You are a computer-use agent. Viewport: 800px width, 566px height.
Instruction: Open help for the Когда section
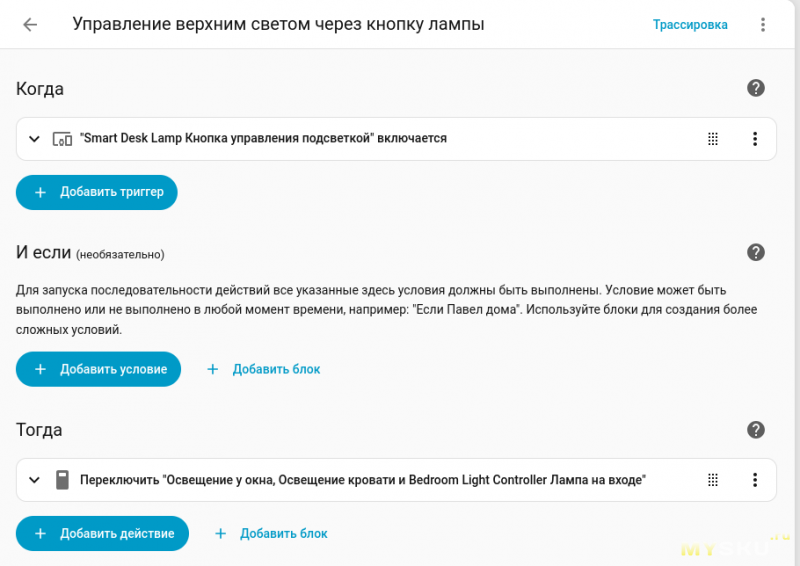[756, 88]
